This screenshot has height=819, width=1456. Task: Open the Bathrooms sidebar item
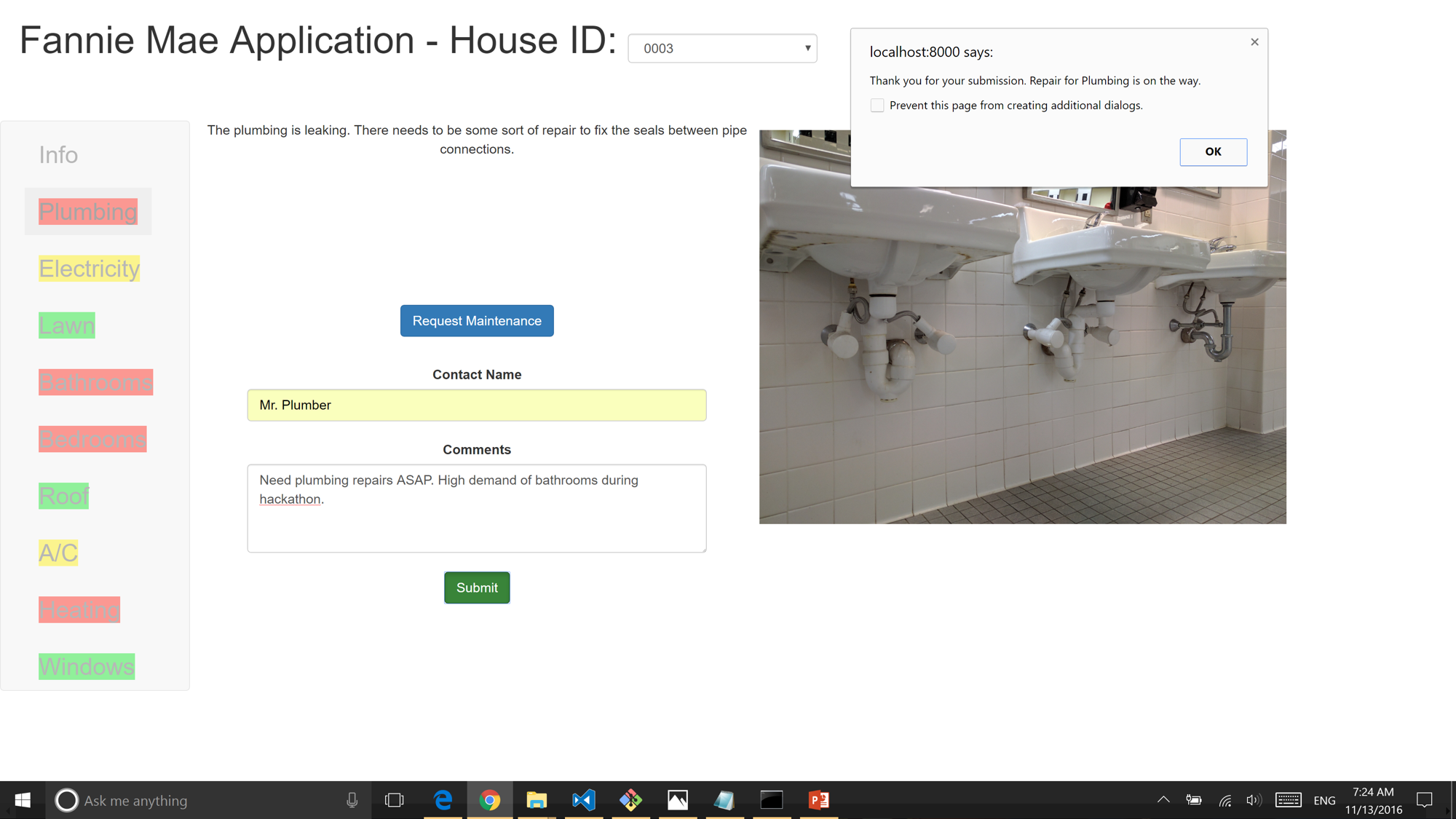pyautogui.click(x=95, y=382)
